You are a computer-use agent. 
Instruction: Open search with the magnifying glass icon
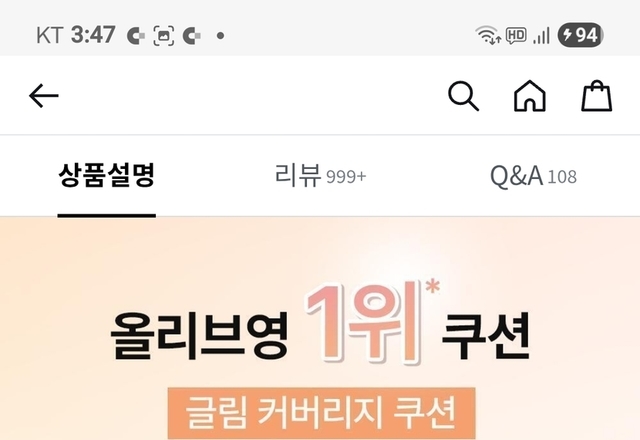point(463,96)
